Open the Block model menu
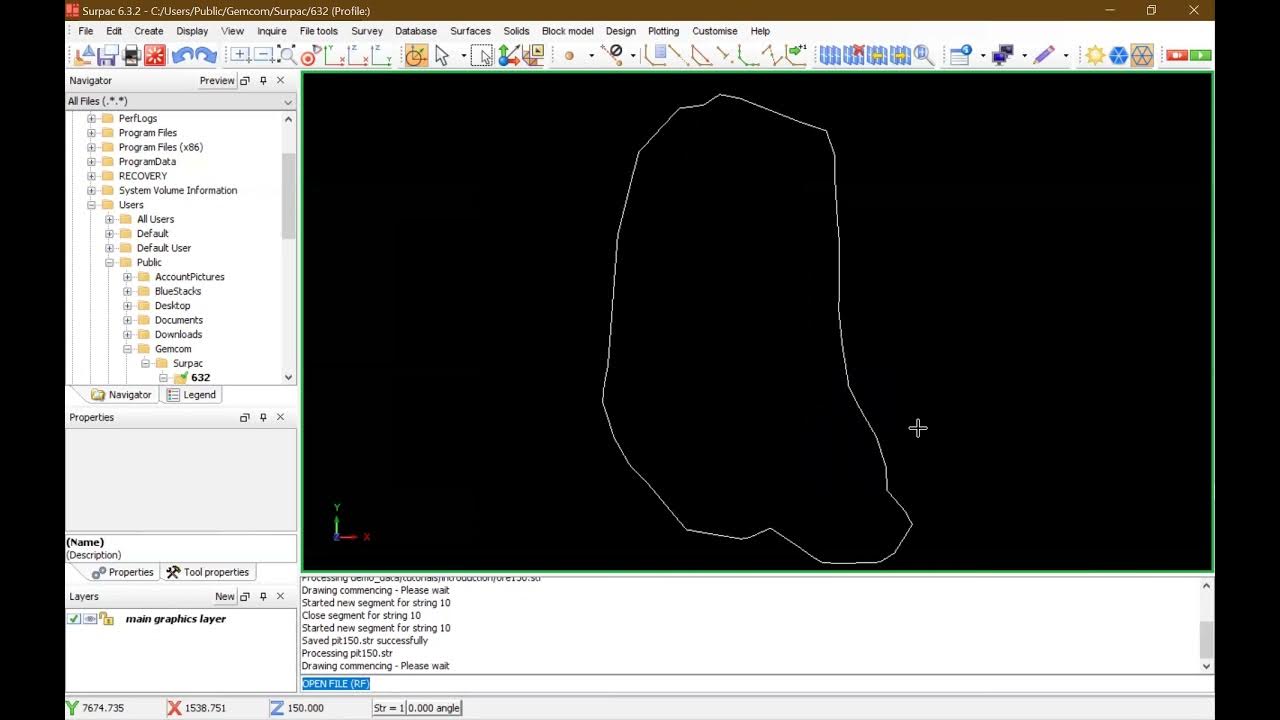 point(567,31)
